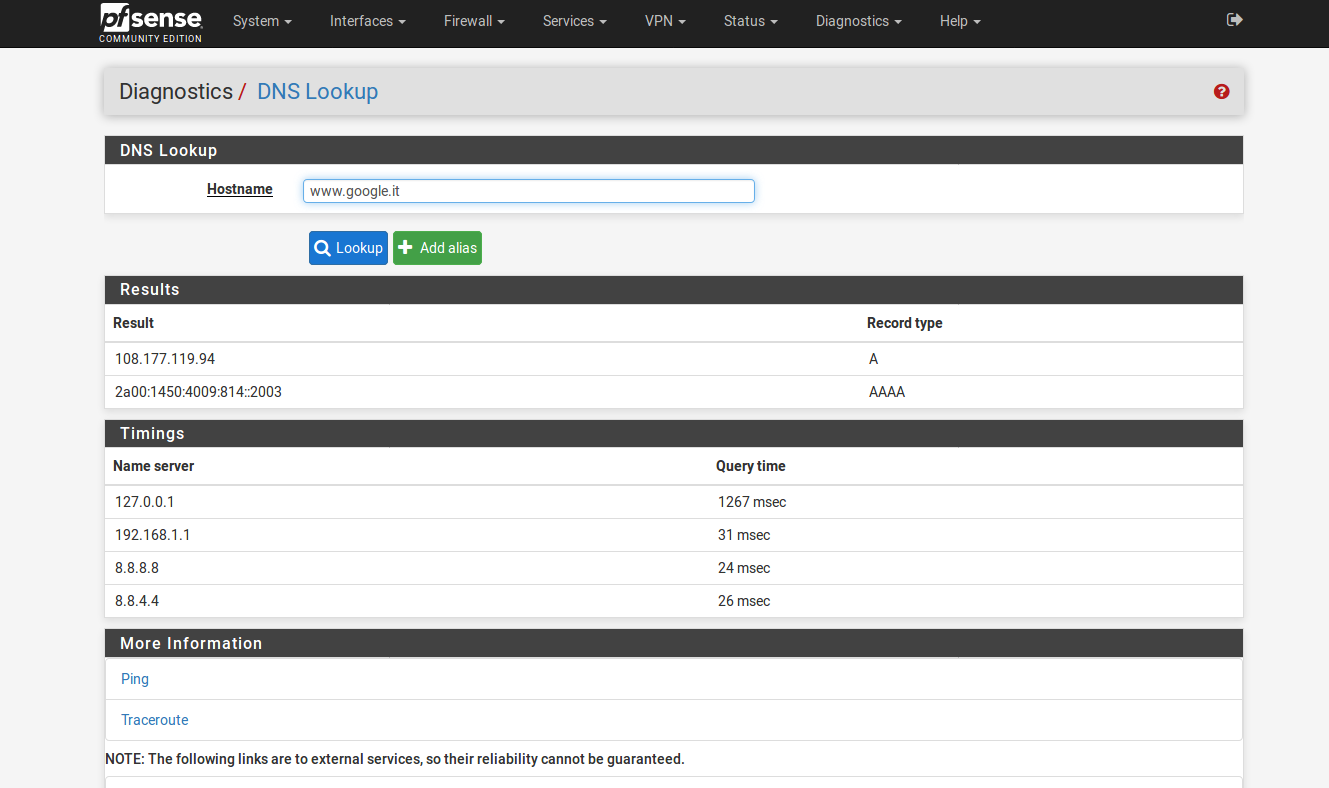The height and width of the screenshot is (788, 1329).
Task: Open the VPN menu
Action: [x=665, y=21]
